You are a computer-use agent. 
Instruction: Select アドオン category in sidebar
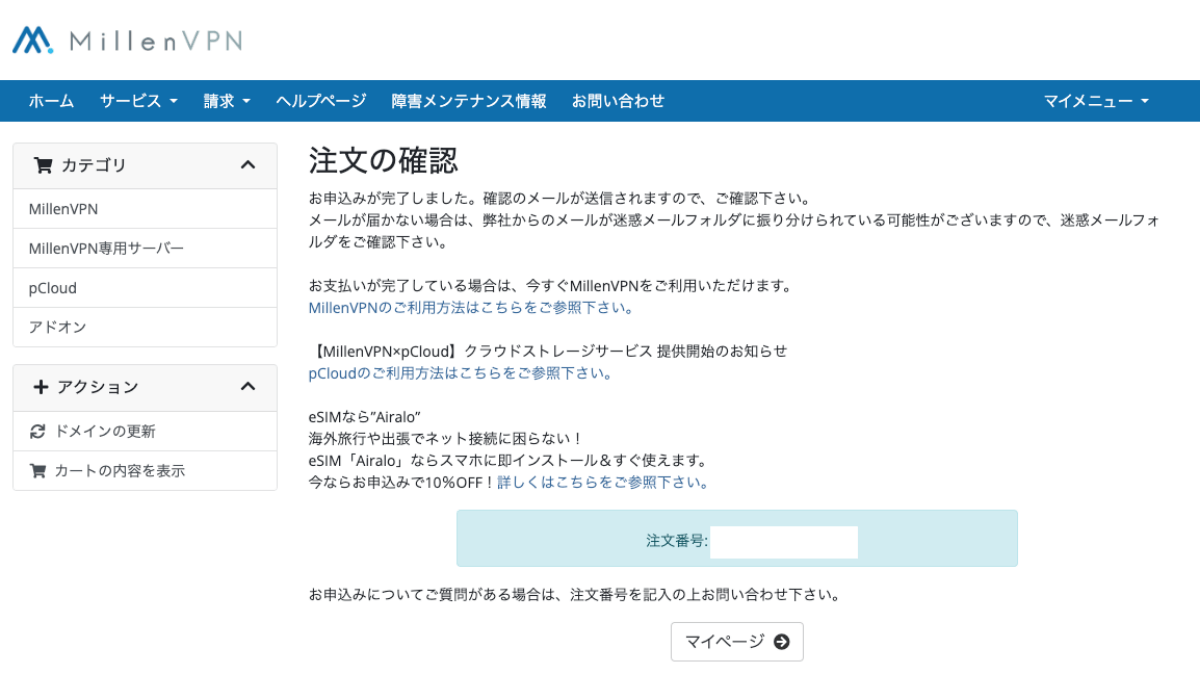coord(145,327)
